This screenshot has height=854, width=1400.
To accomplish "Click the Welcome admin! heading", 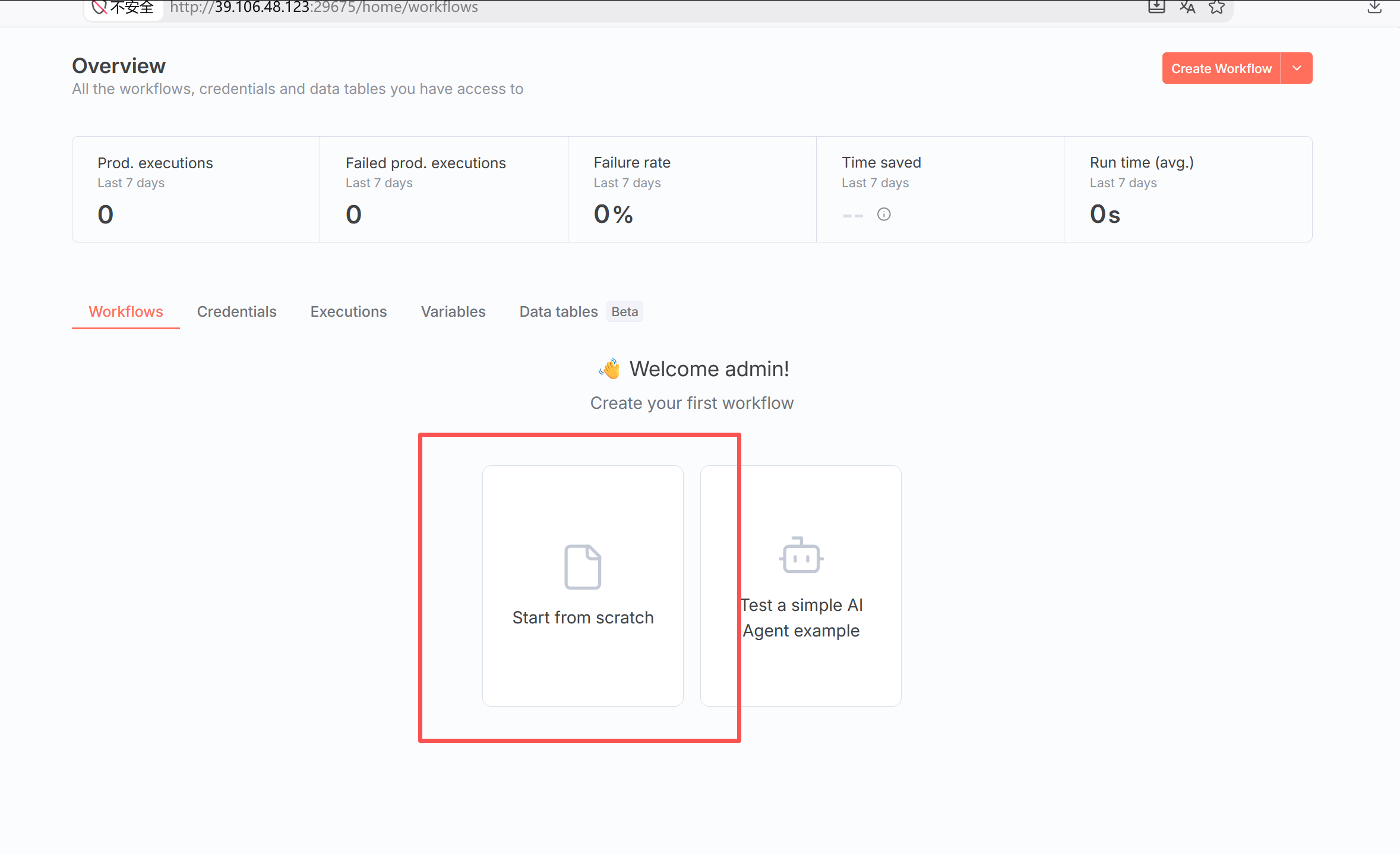I will pyautogui.click(x=709, y=369).
